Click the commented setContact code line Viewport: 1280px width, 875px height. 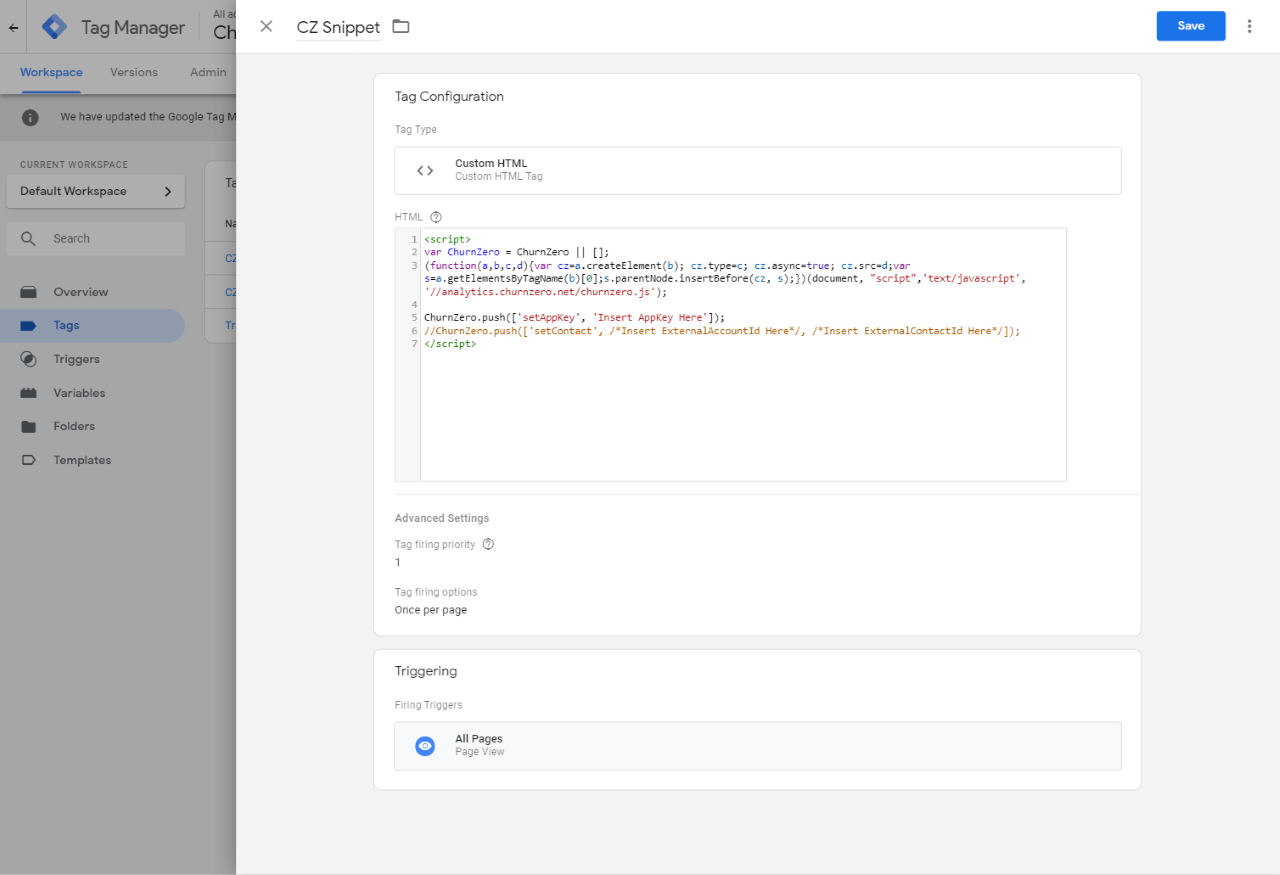point(722,330)
